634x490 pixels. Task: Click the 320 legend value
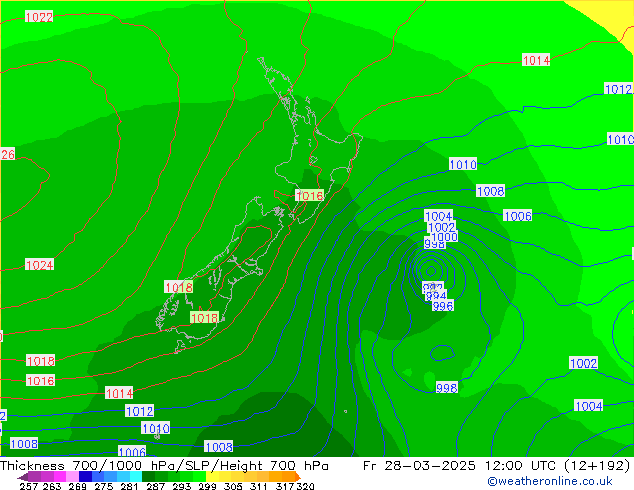305,486
